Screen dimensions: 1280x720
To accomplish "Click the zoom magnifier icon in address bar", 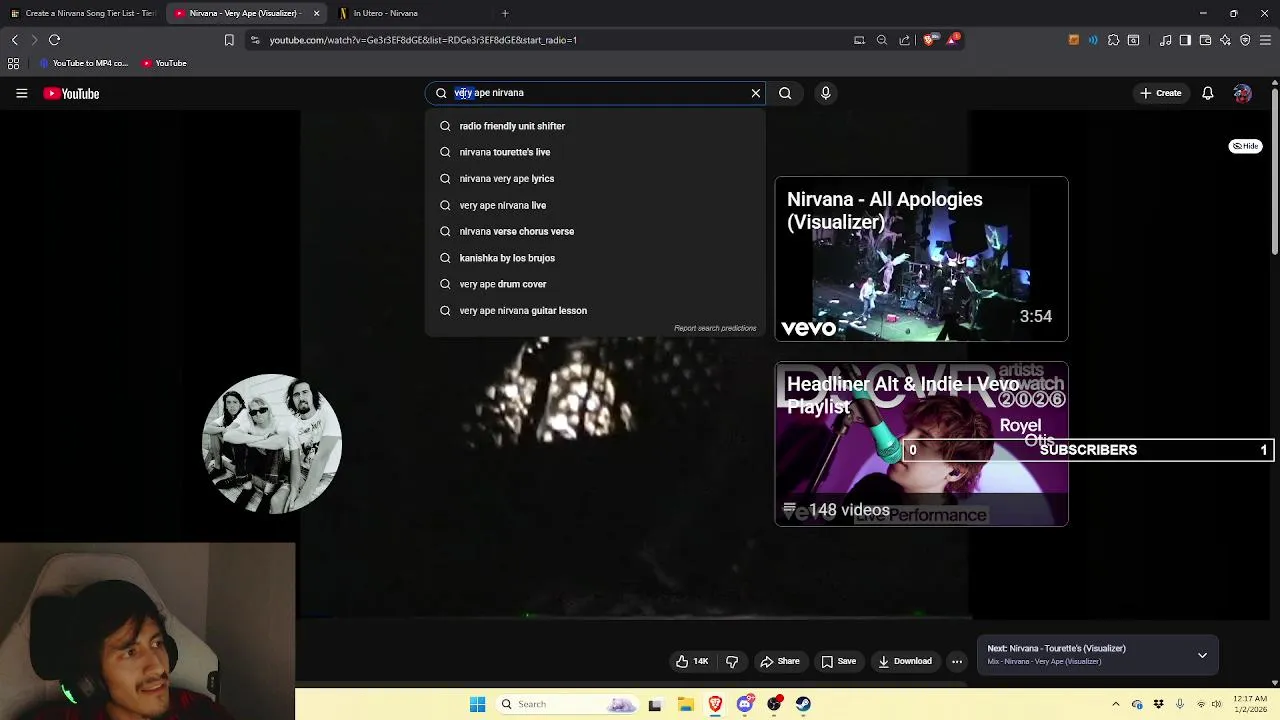I will pyautogui.click(x=882, y=40).
